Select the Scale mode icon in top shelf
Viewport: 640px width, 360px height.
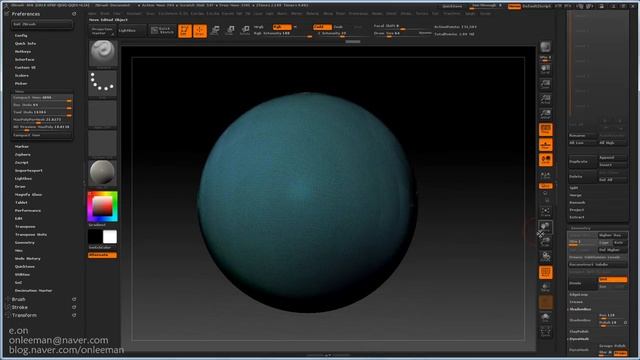point(230,31)
